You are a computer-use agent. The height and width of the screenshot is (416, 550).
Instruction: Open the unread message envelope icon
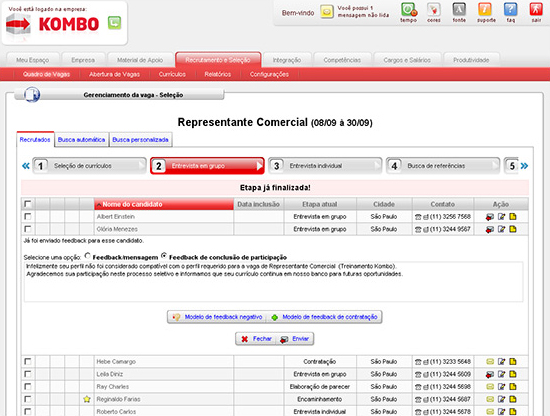[327, 12]
